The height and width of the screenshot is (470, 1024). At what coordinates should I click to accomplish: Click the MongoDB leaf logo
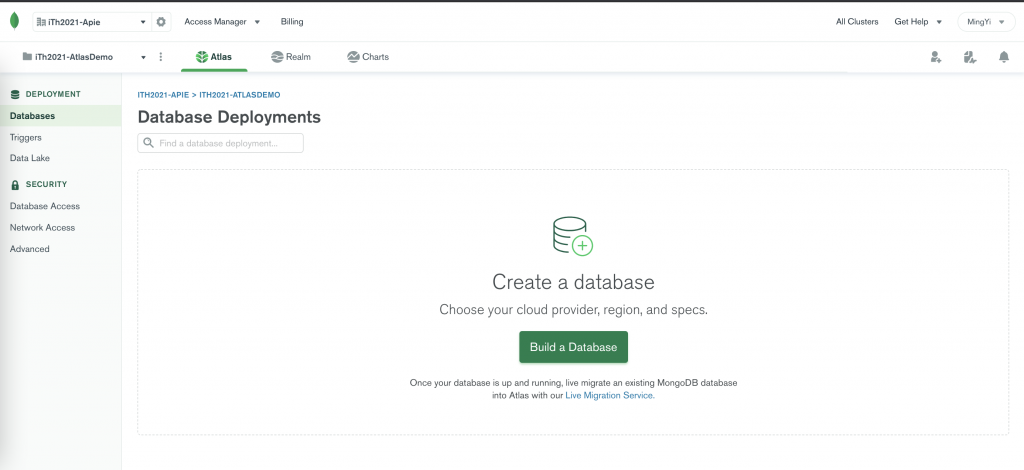(x=15, y=21)
